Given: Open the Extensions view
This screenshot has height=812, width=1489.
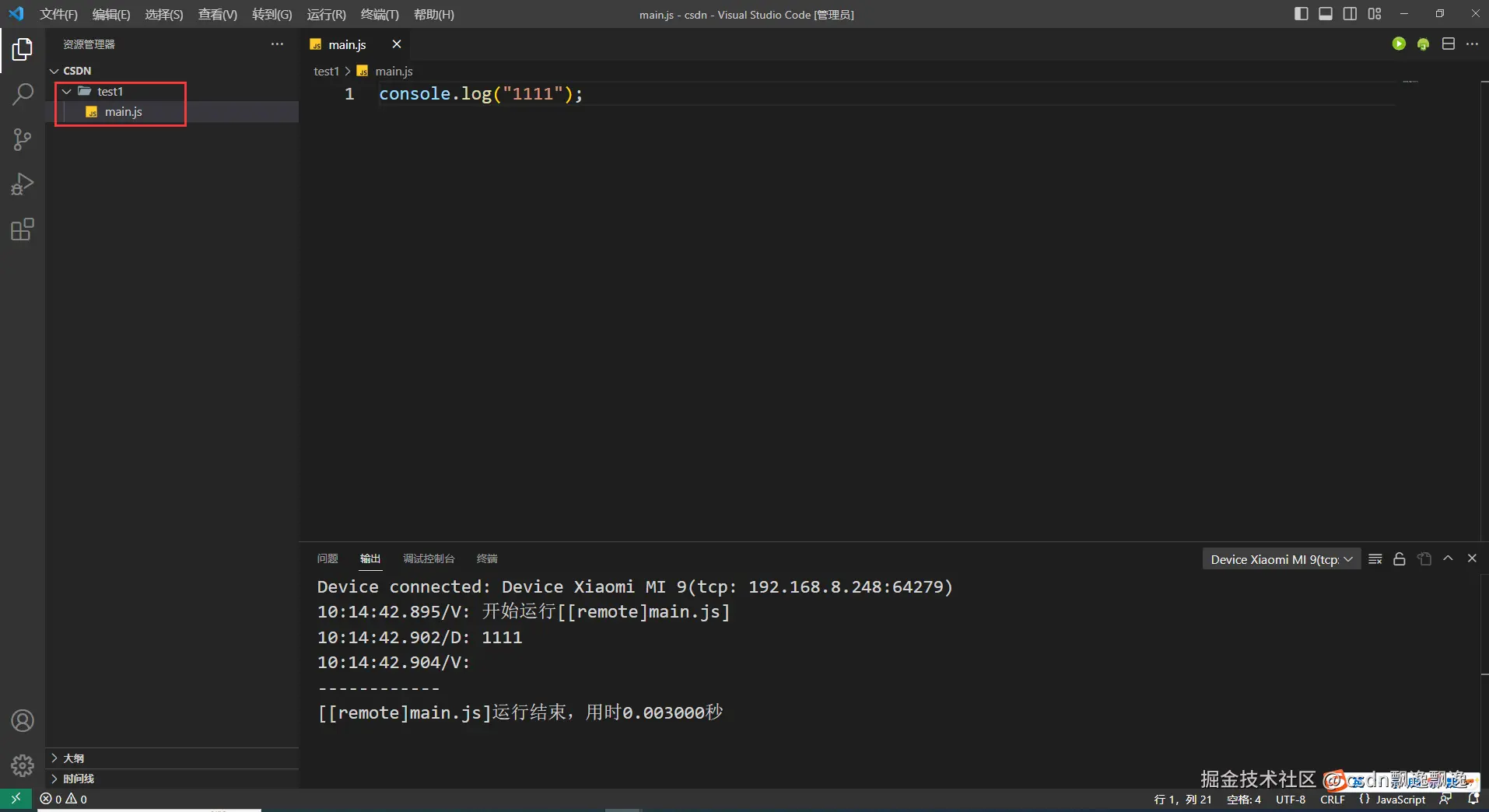Looking at the screenshot, I should [23, 229].
